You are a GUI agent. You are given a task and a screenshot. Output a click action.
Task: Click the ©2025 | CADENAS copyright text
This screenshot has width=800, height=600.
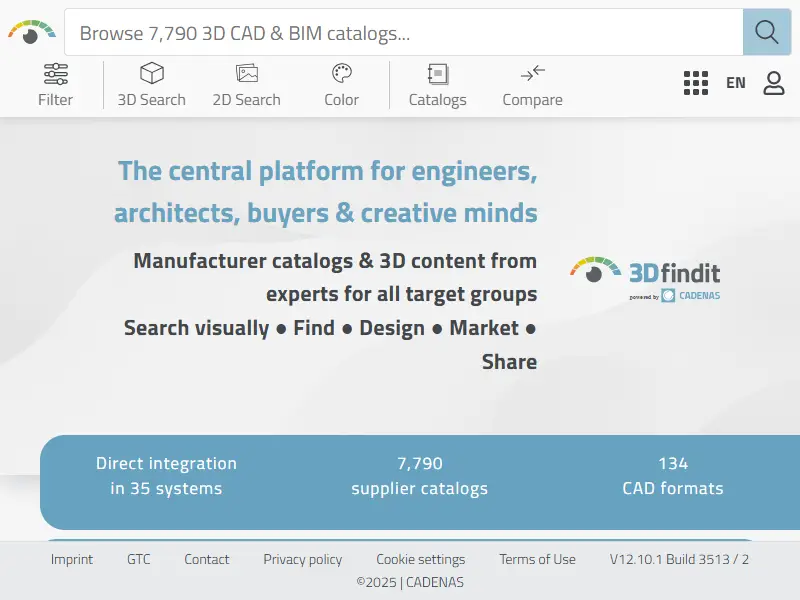click(x=410, y=582)
